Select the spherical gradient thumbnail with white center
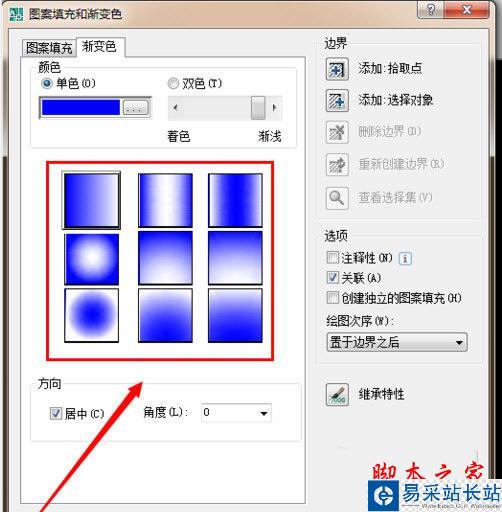Viewport: 502px width, 512px height. coord(91,259)
